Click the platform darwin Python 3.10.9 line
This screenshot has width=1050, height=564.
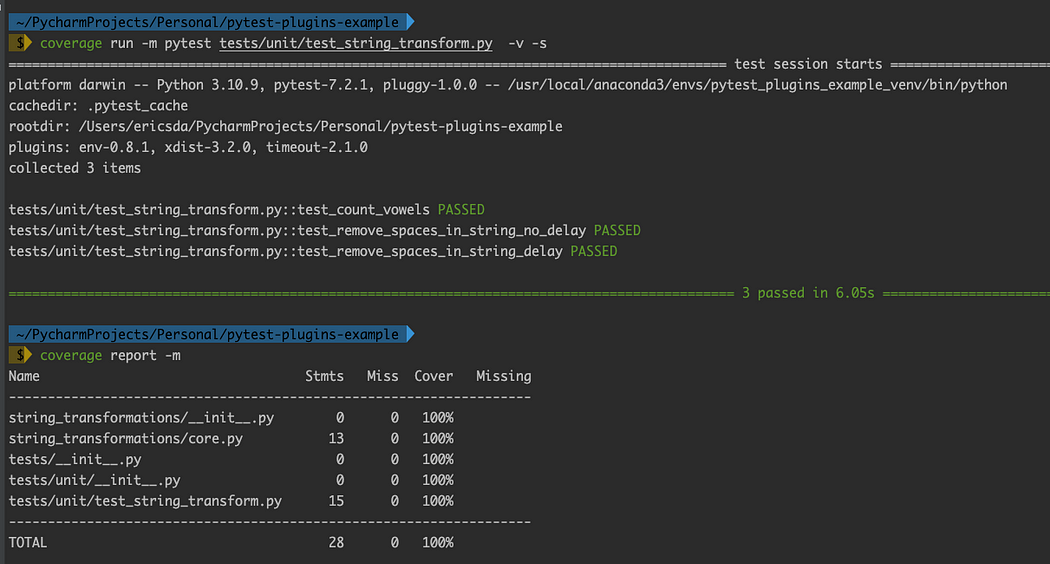(508, 85)
